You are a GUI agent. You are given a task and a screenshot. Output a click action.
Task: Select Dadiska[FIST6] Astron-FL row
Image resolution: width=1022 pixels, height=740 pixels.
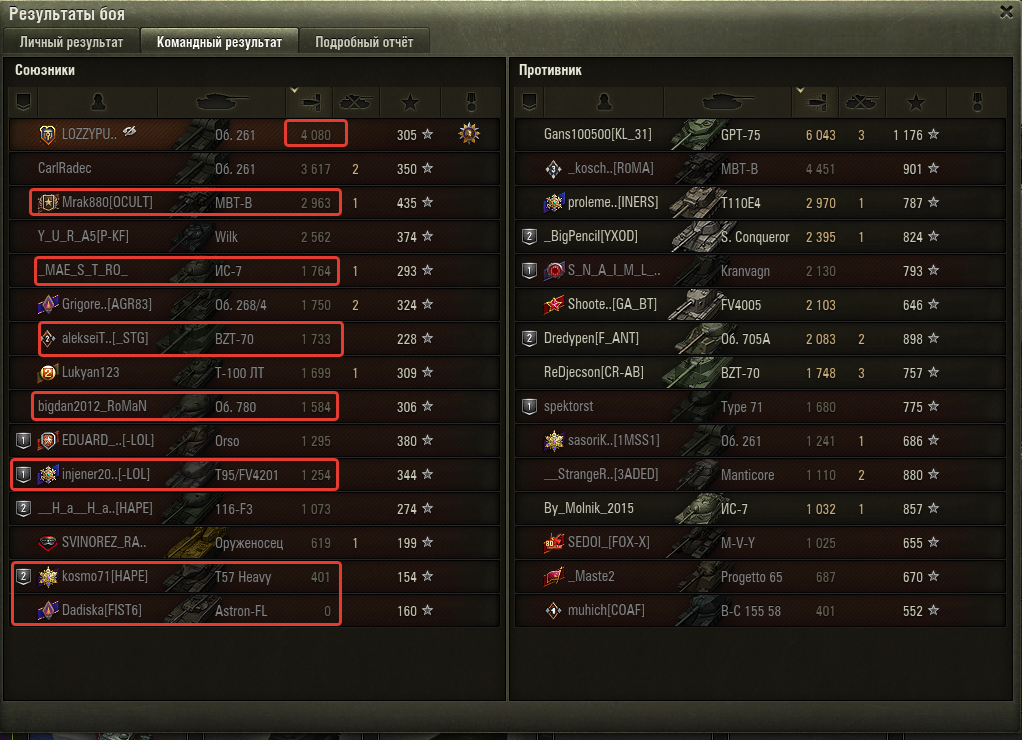click(255, 610)
